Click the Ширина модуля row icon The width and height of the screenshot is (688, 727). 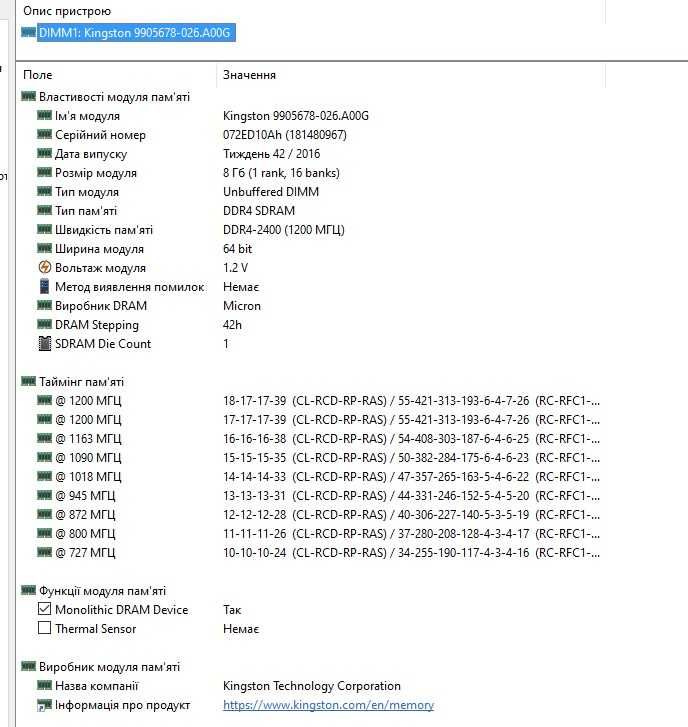tap(45, 249)
